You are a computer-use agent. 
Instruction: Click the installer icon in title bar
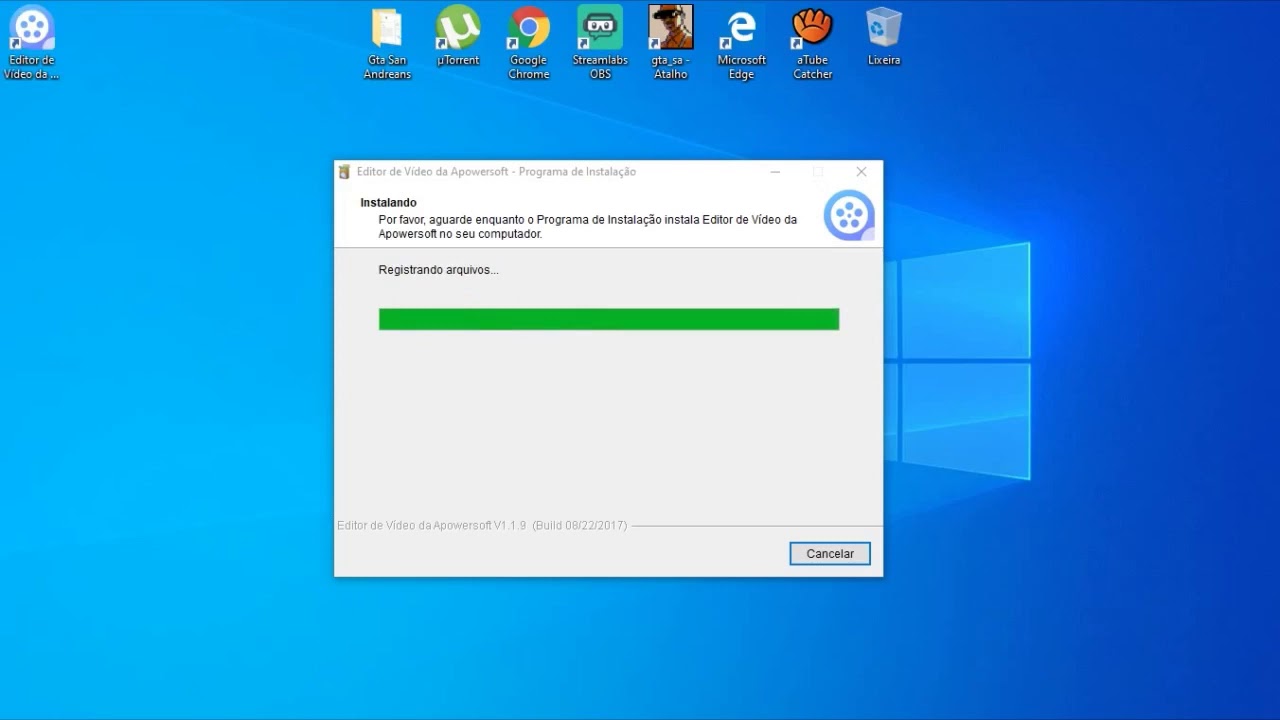[x=345, y=172]
